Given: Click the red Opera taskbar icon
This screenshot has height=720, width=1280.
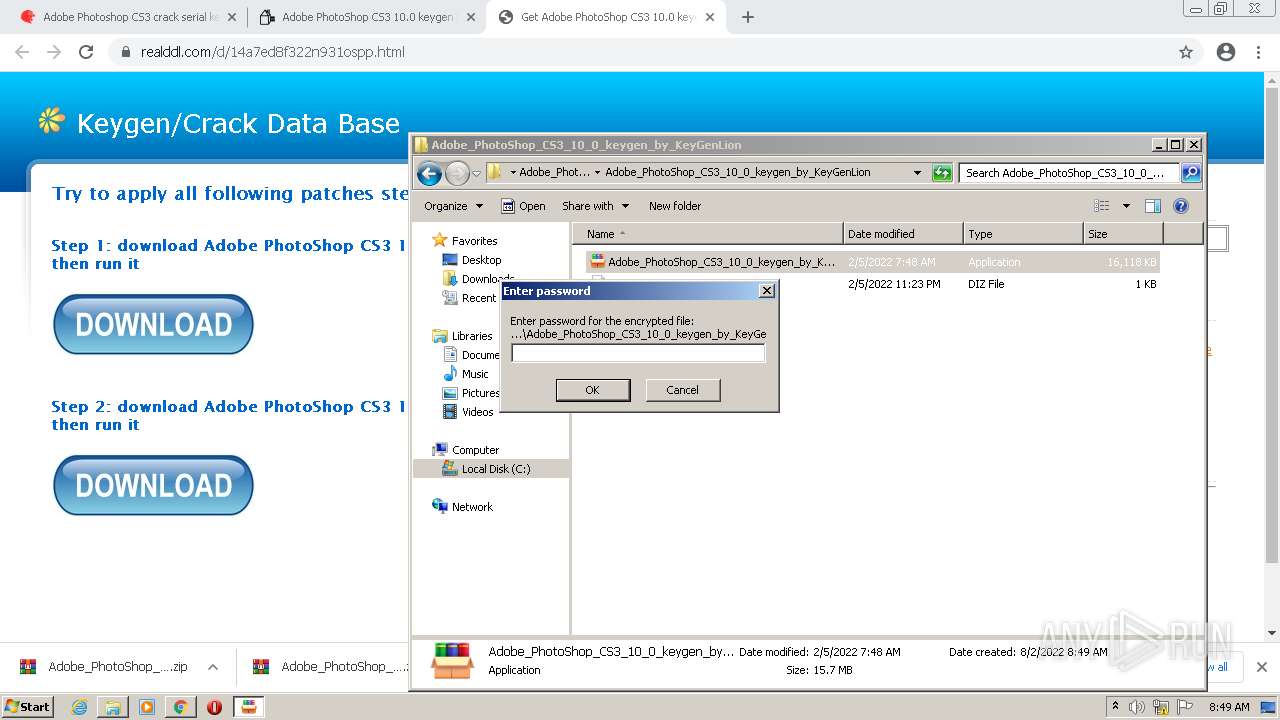Looking at the screenshot, I should click(214, 707).
